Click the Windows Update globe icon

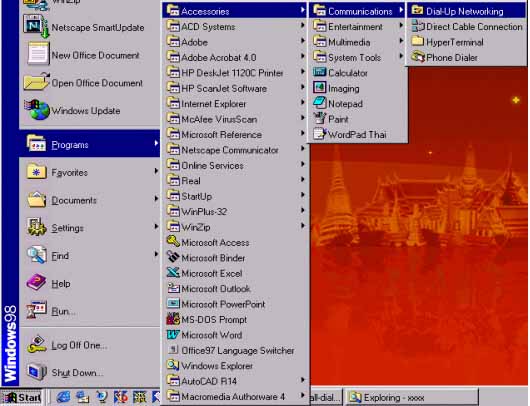pyautogui.click(x=37, y=110)
